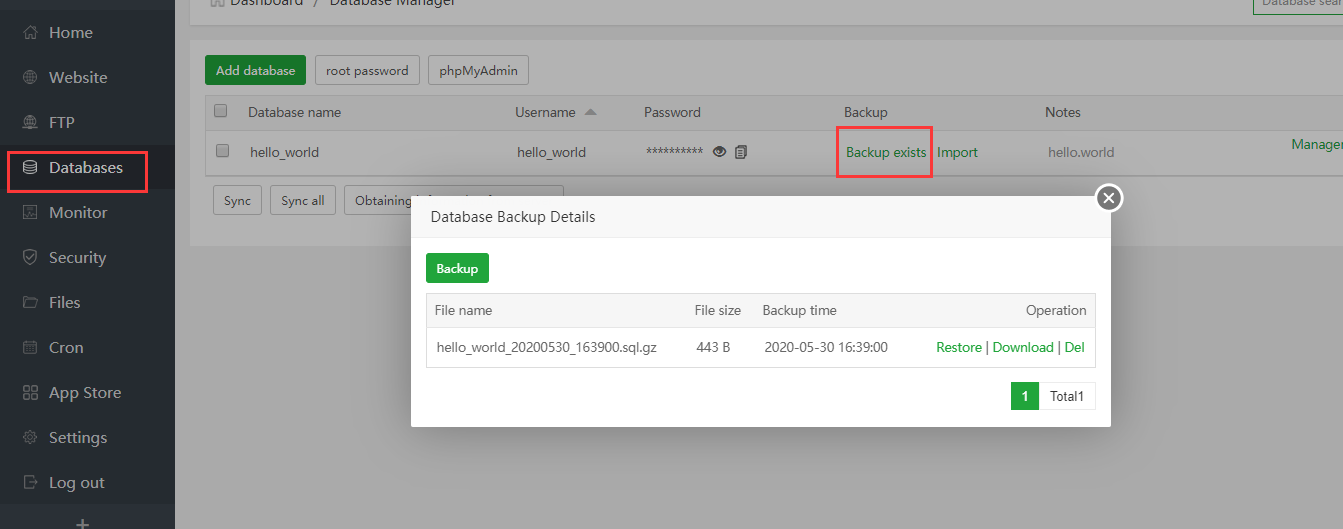Click the App Store grid icon
The height and width of the screenshot is (529, 1343).
30,392
